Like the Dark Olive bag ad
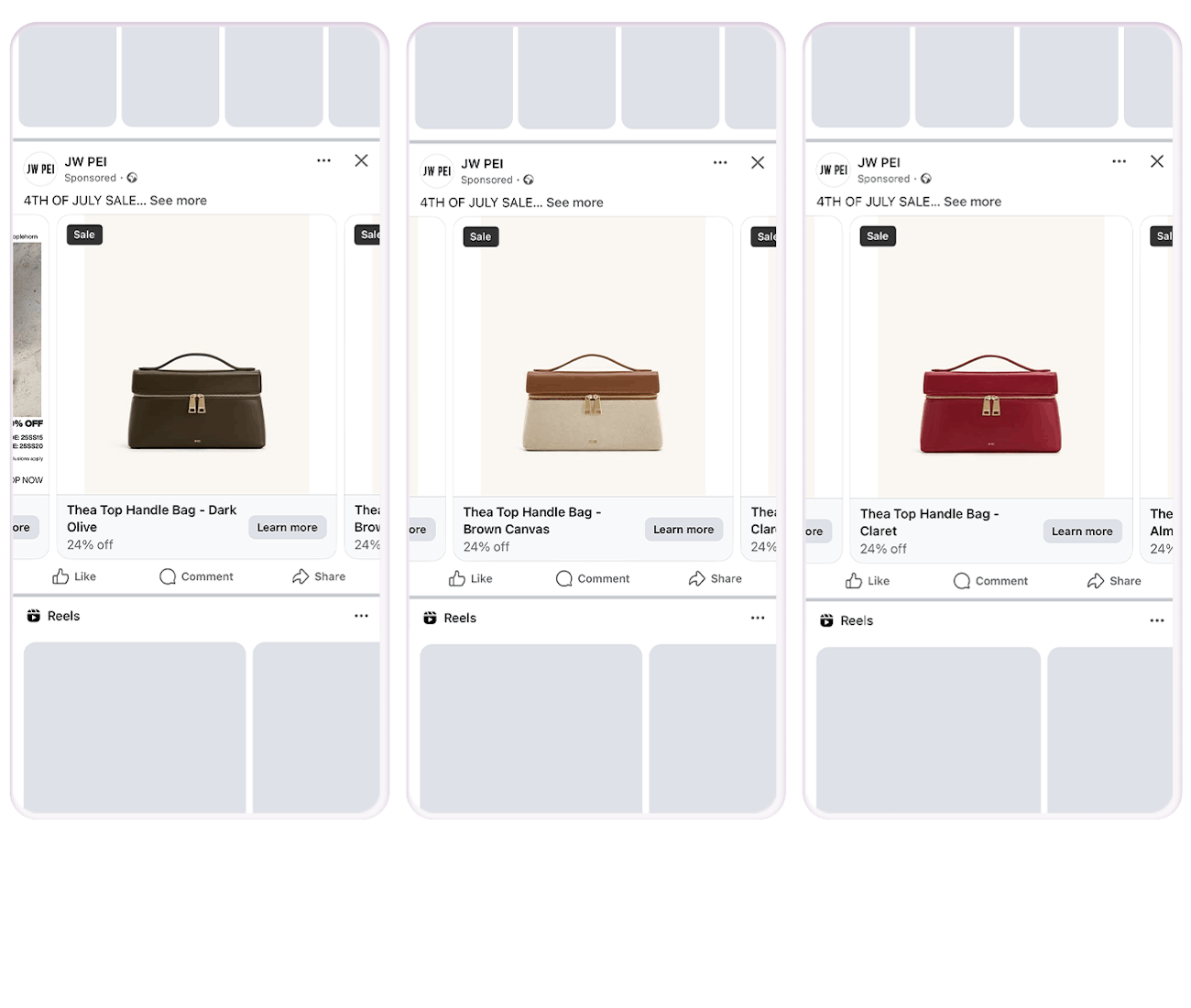 (74, 576)
